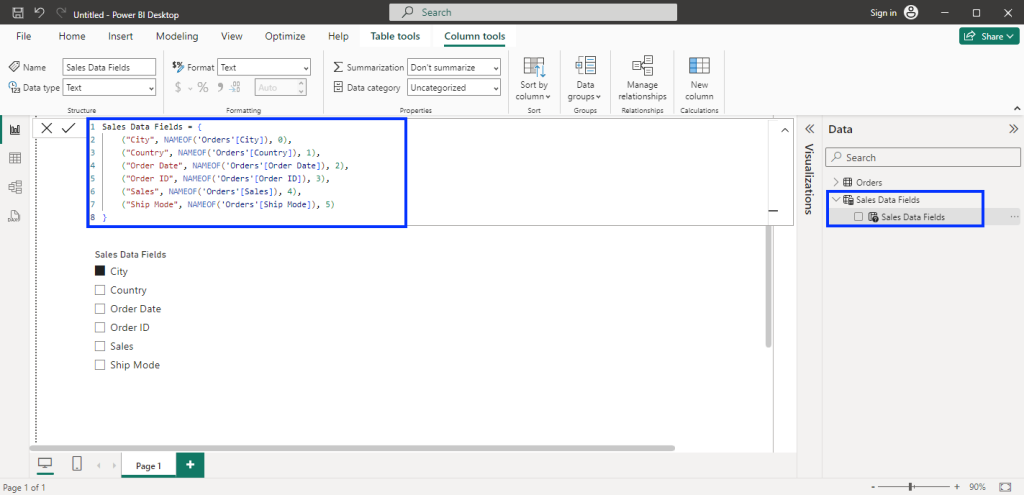
Task: Click the zoom slider handle
Action: click(x=911, y=487)
